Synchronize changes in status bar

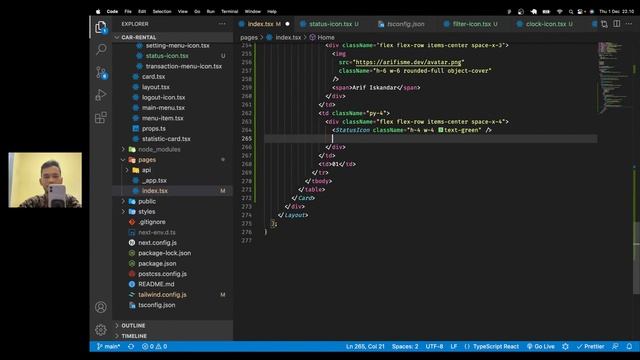131,347
